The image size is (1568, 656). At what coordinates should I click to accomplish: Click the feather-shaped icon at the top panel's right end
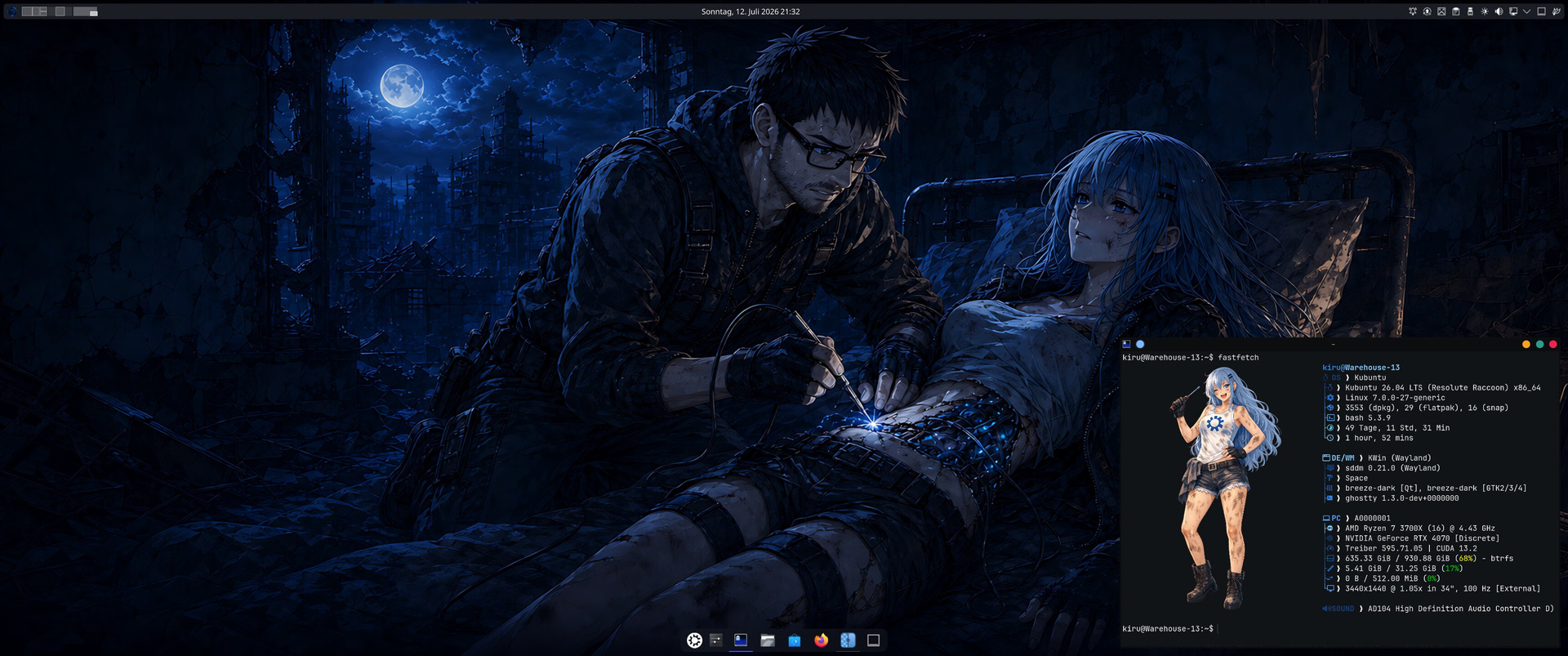click(1557, 11)
